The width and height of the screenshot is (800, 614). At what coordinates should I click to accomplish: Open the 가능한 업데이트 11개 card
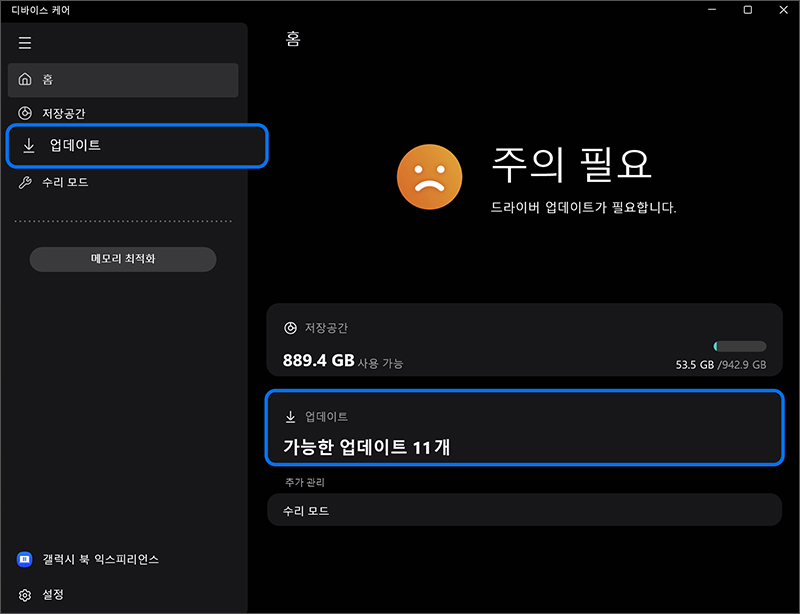pyautogui.click(x=524, y=430)
